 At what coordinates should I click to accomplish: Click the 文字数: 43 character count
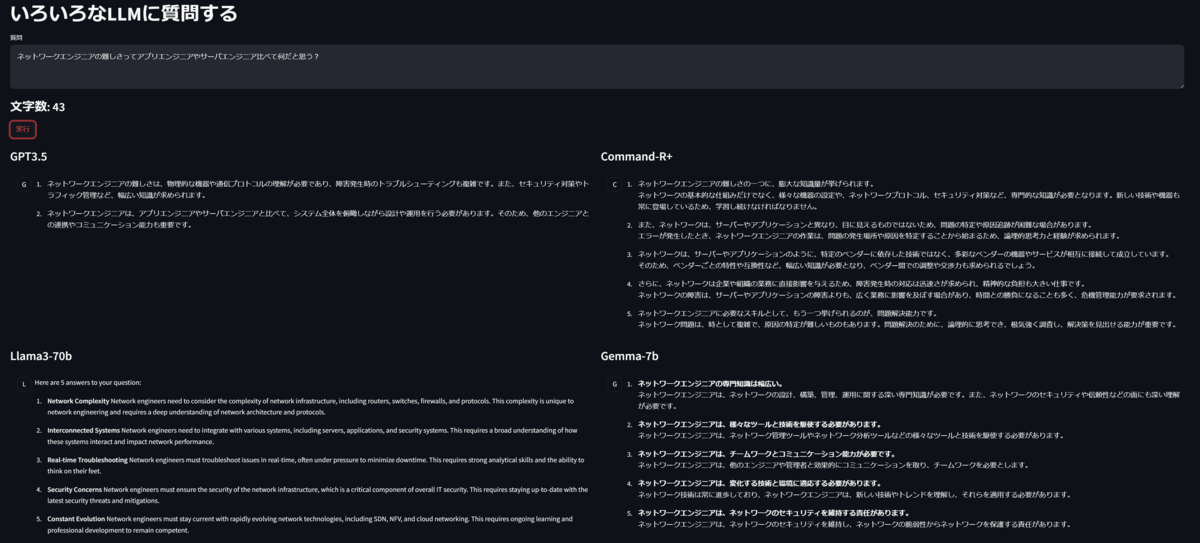[38, 106]
